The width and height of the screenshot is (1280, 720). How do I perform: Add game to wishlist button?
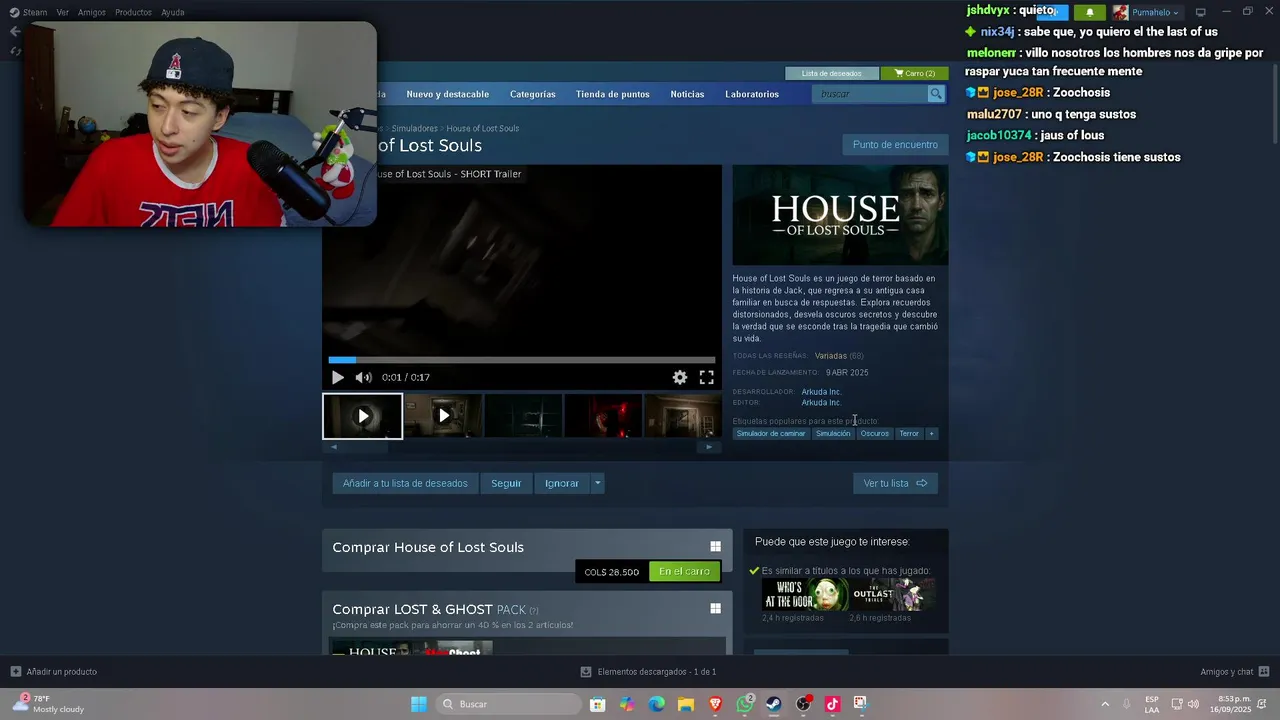(x=405, y=483)
